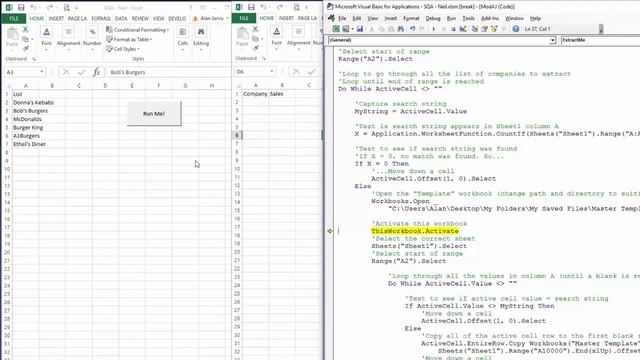Open dropdown arrow beside Insert UserForm icon

tap(352, 29)
